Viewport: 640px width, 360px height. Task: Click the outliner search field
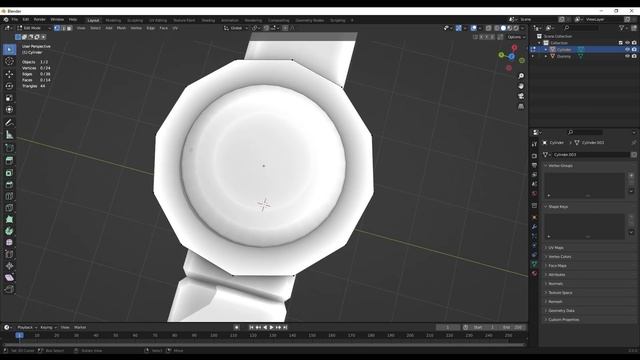580,28
